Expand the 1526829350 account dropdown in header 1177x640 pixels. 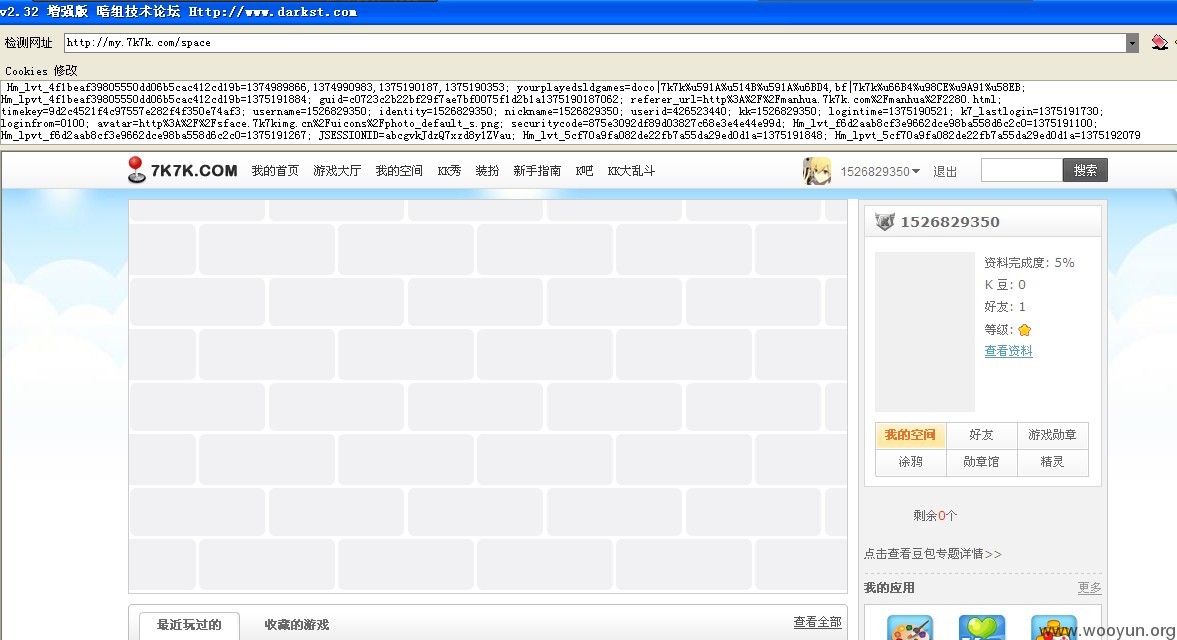(880, 172)
